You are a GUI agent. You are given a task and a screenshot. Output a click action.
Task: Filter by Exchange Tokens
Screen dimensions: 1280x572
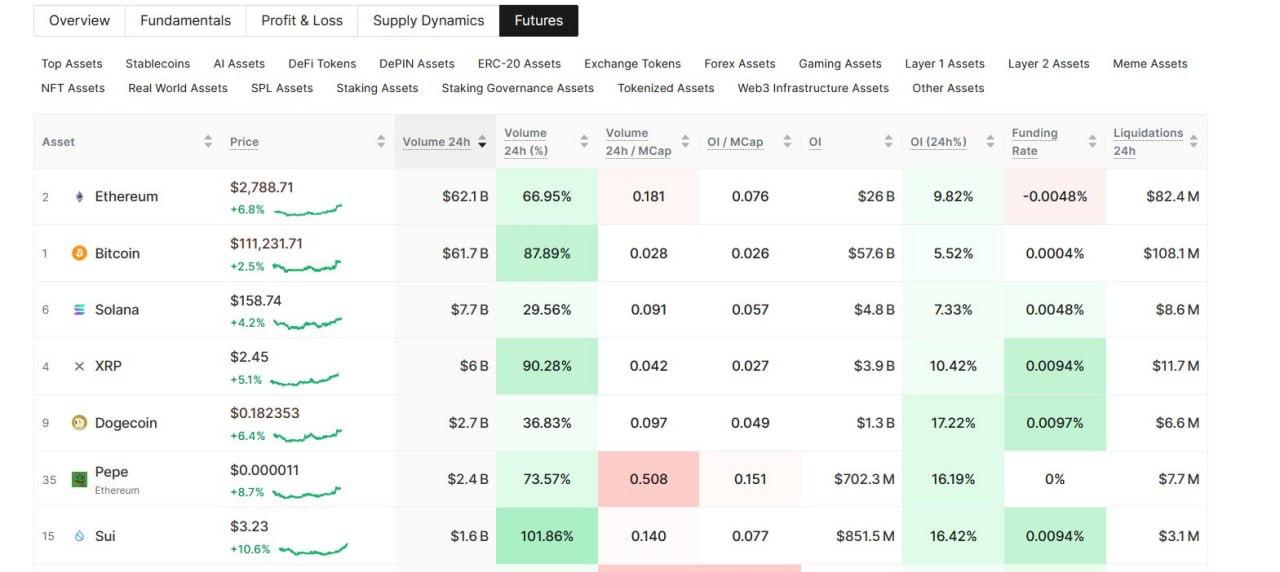click(x=632, y=64)
